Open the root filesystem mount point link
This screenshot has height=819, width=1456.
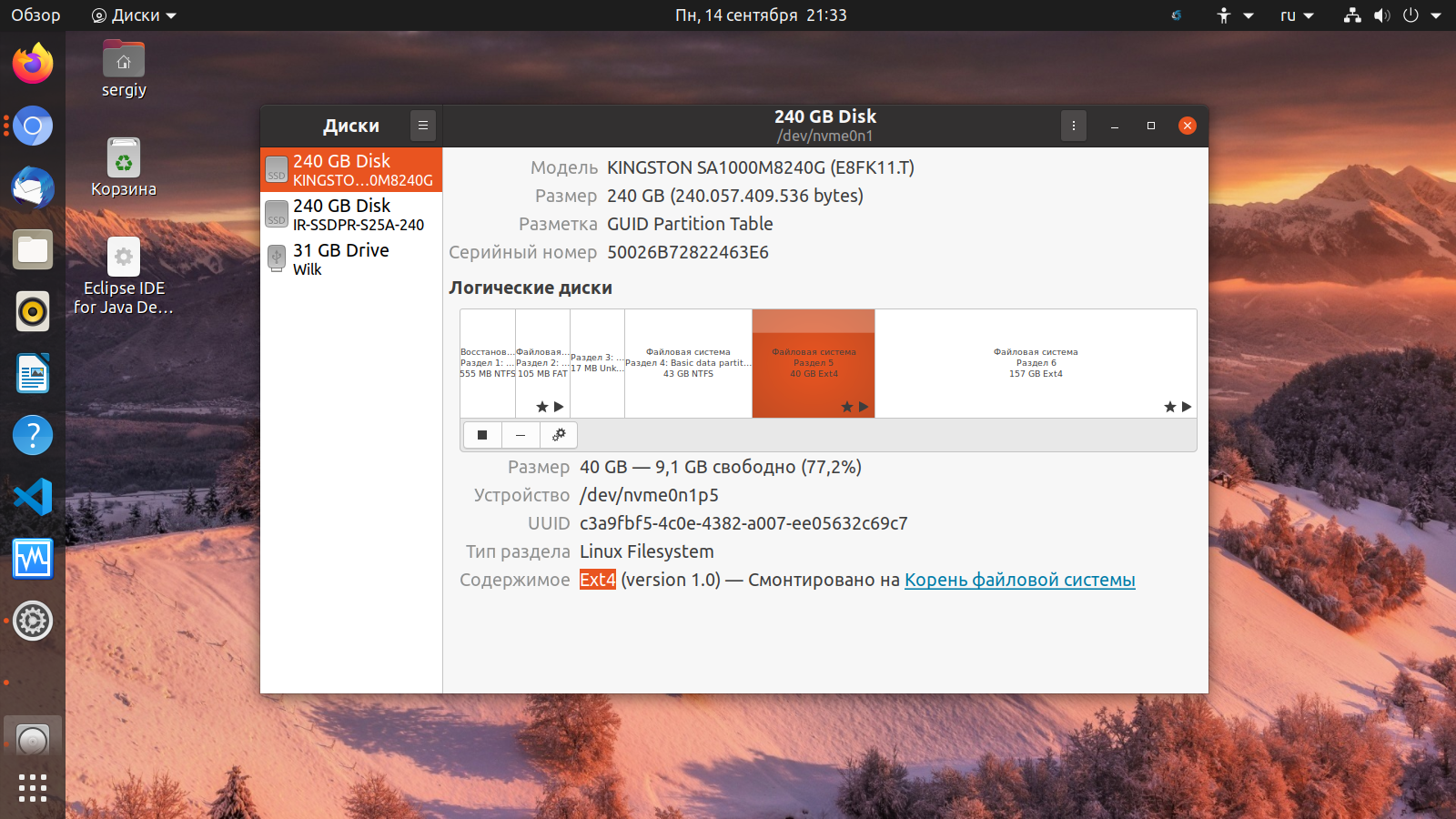[1019, 580]
